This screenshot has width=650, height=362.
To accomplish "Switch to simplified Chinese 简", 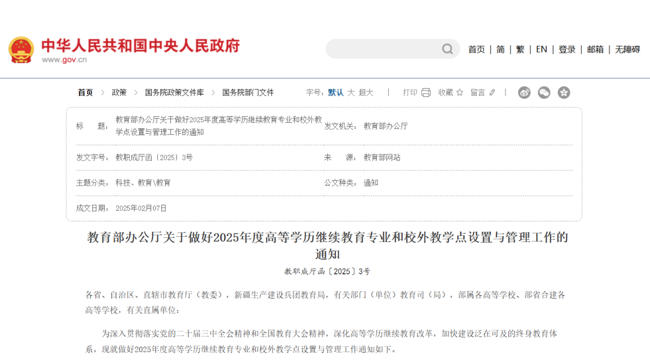I will 500,49.
